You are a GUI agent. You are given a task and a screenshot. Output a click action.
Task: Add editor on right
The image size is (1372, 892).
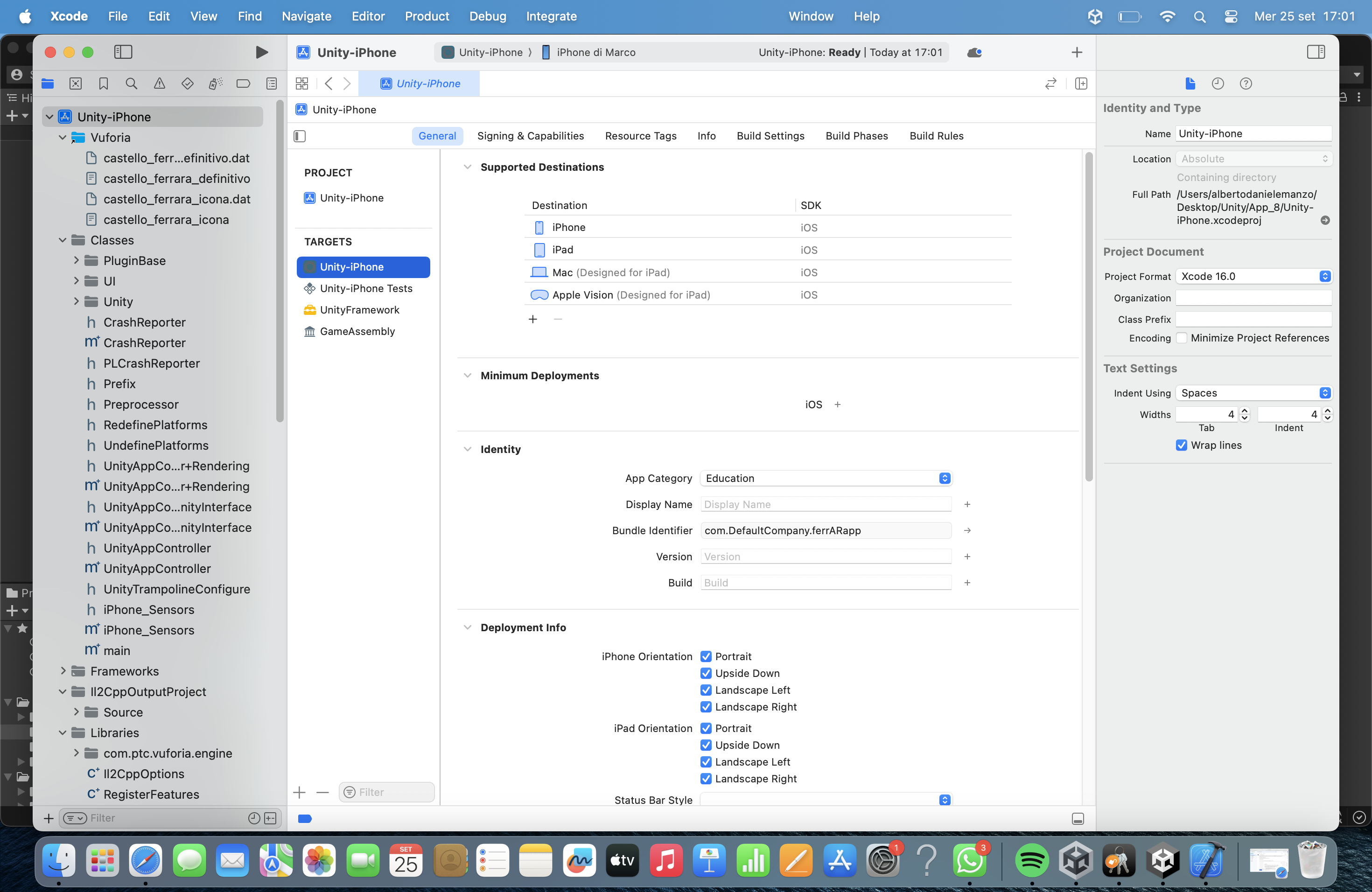[x=1081, y=84]
